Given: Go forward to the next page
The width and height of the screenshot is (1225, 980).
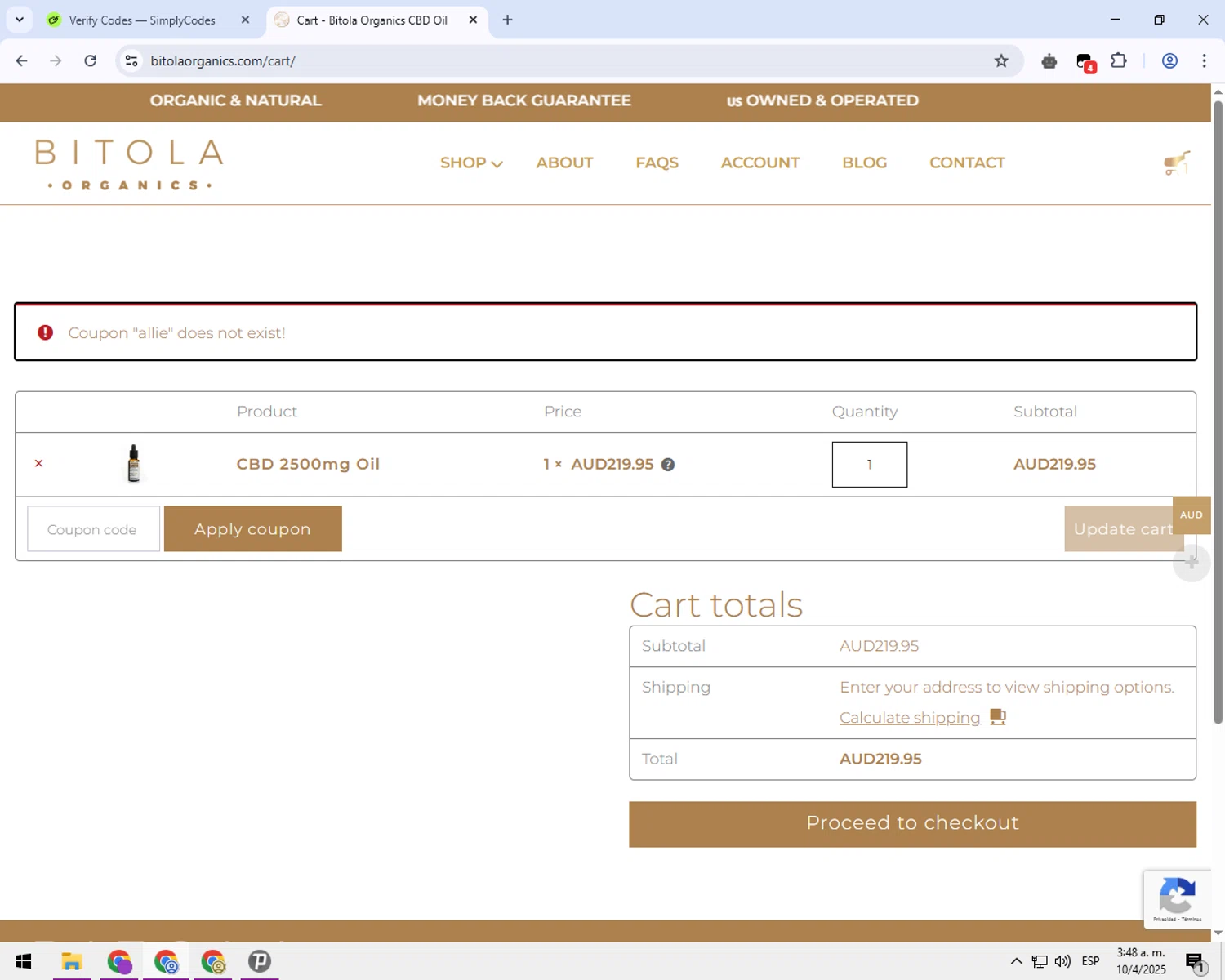Looking at the screenshot, I should point(56,61).
